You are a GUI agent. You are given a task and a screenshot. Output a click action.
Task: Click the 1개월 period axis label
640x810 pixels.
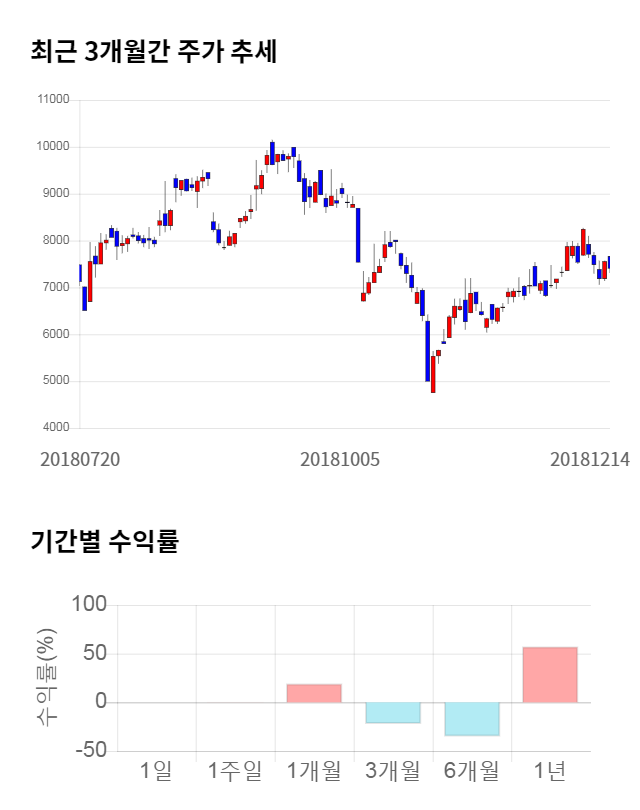(x=313, y=771)
